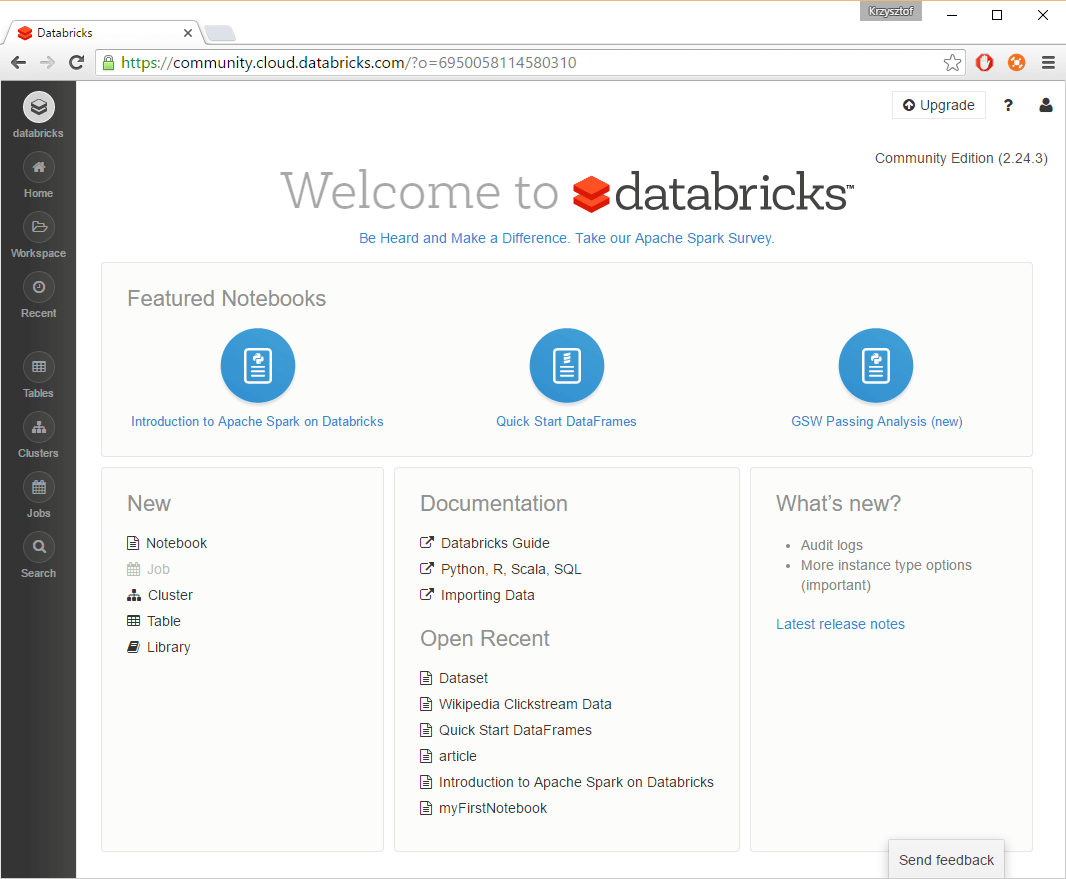Open Introduction to Apache Spark from Open Recent
Viewport: 1066px width, 879px height.
point(576,782)
